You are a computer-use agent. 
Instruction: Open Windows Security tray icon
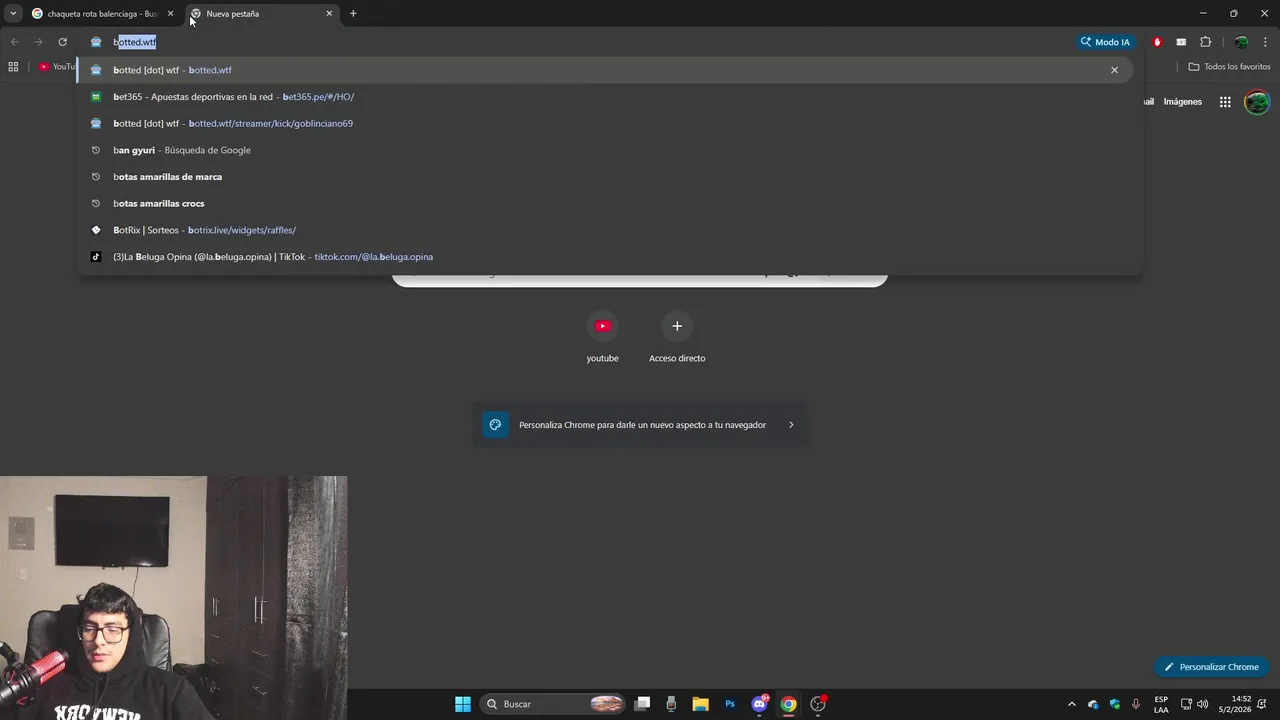(x=1115, y=704)
